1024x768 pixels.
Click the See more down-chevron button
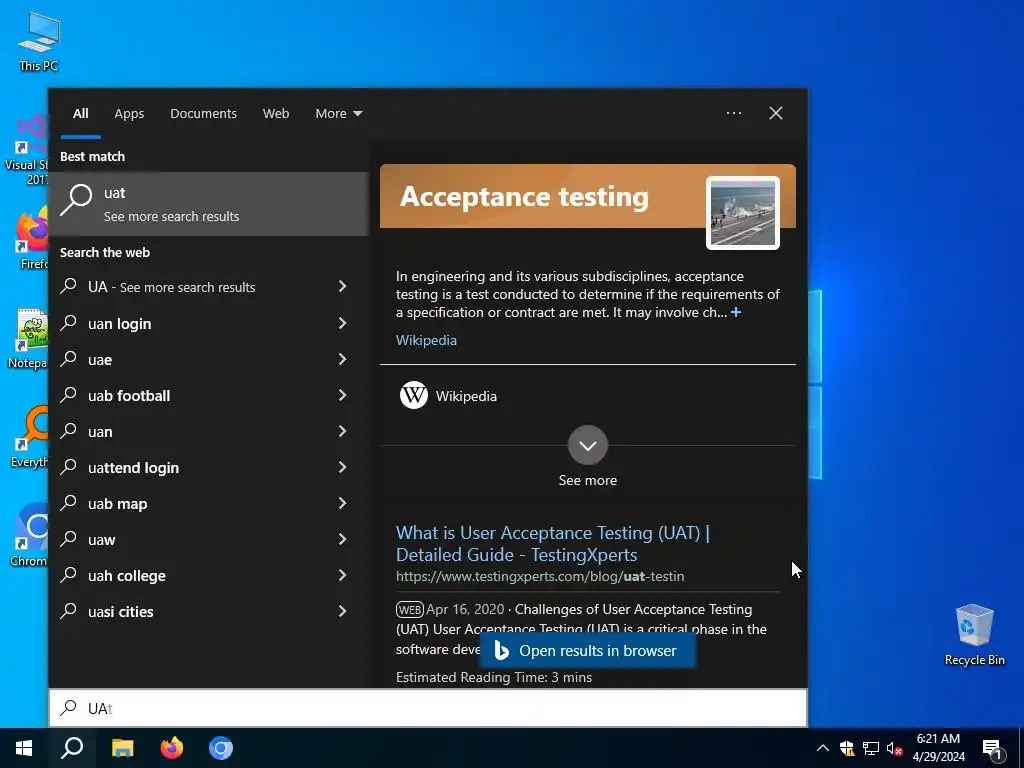point(588,445)
